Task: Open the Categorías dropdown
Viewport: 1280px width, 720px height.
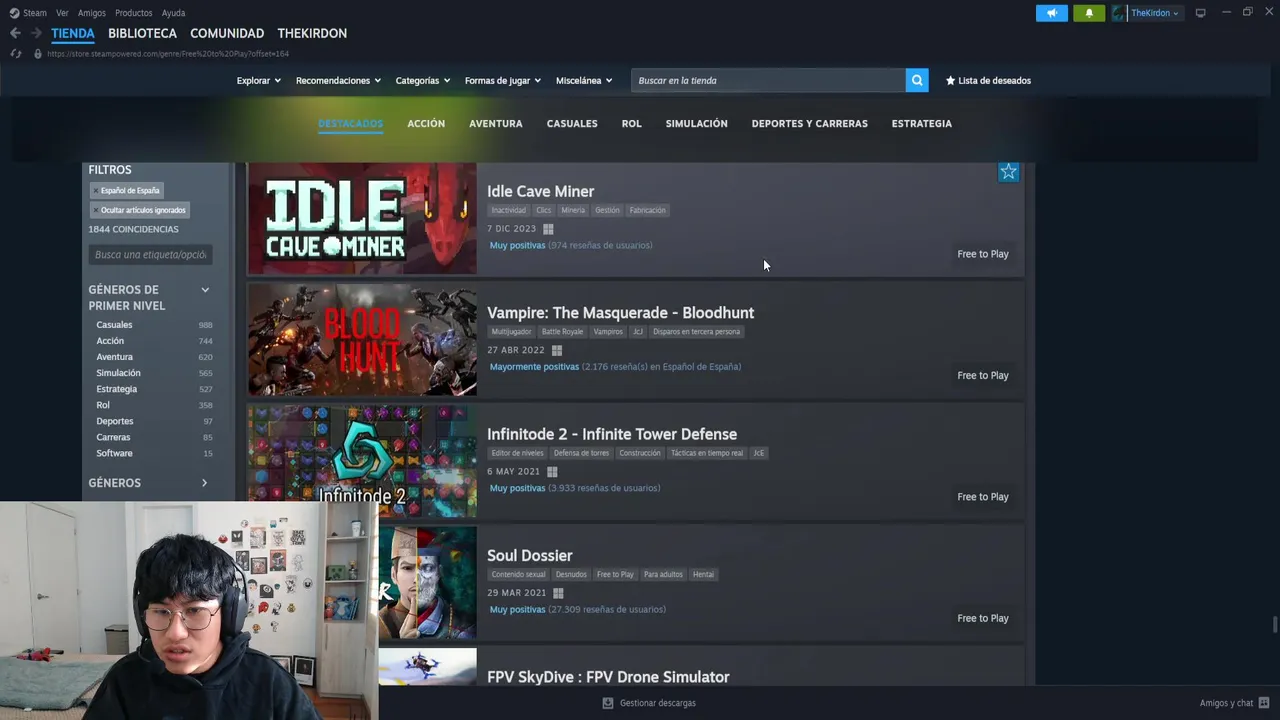Action: [x=422, y=80]
